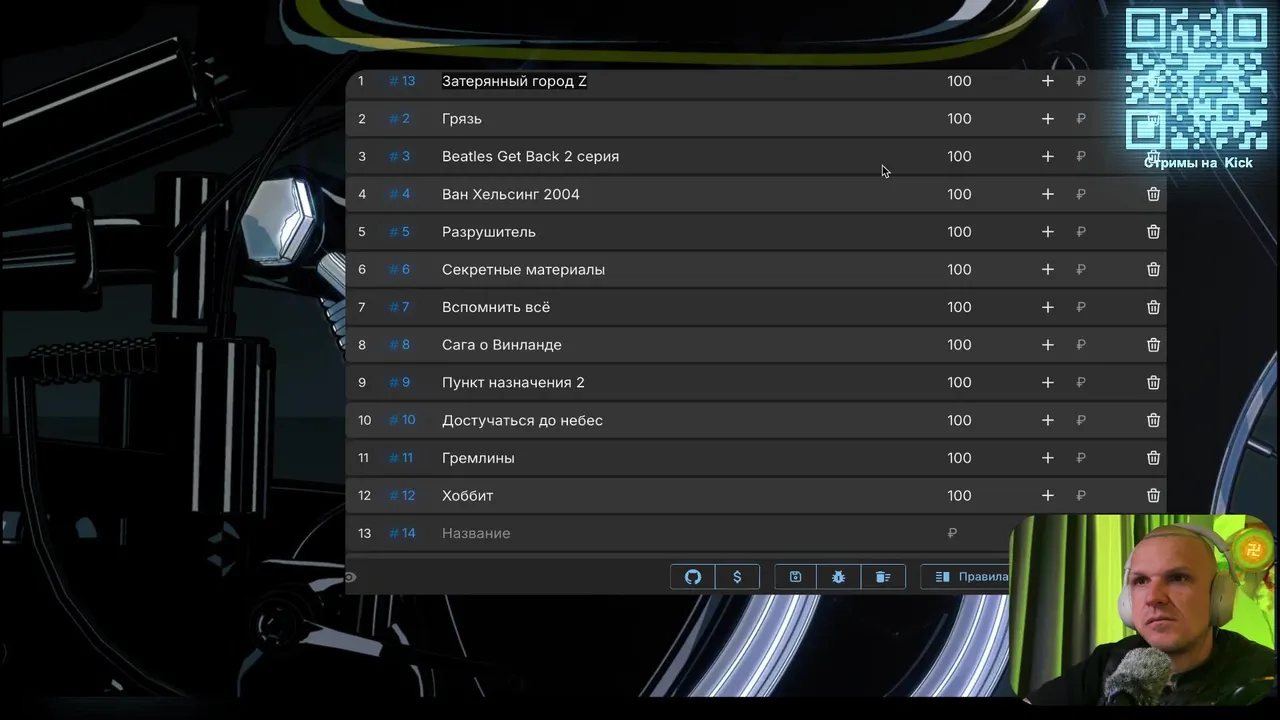Click the #14 ID in the empty row

tap(402, 533)
